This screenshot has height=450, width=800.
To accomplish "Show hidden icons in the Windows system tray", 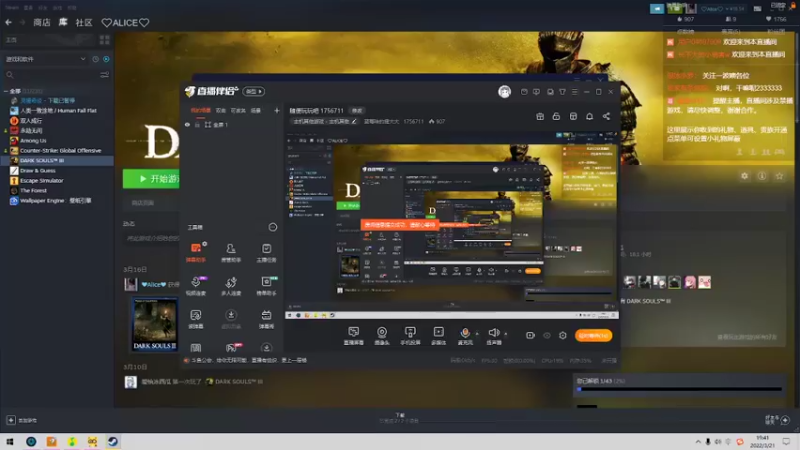I will pos(698,442).
